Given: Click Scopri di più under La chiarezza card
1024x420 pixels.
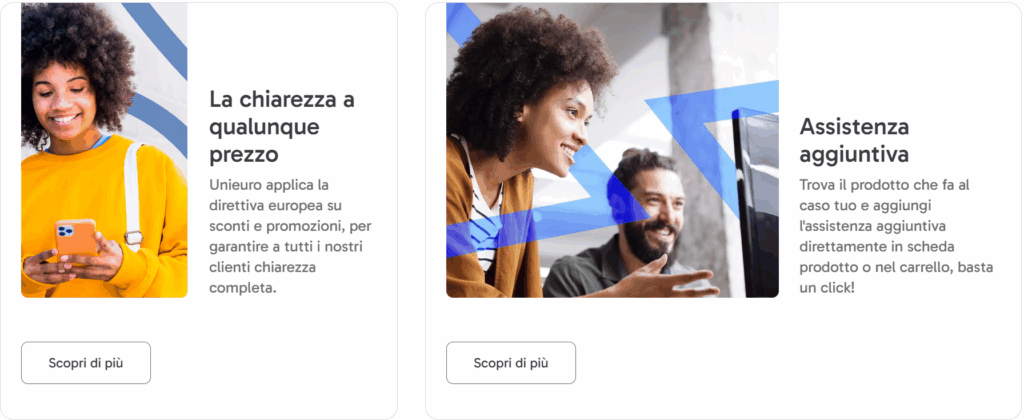Looking at the screenshot, I should (86, 363).
